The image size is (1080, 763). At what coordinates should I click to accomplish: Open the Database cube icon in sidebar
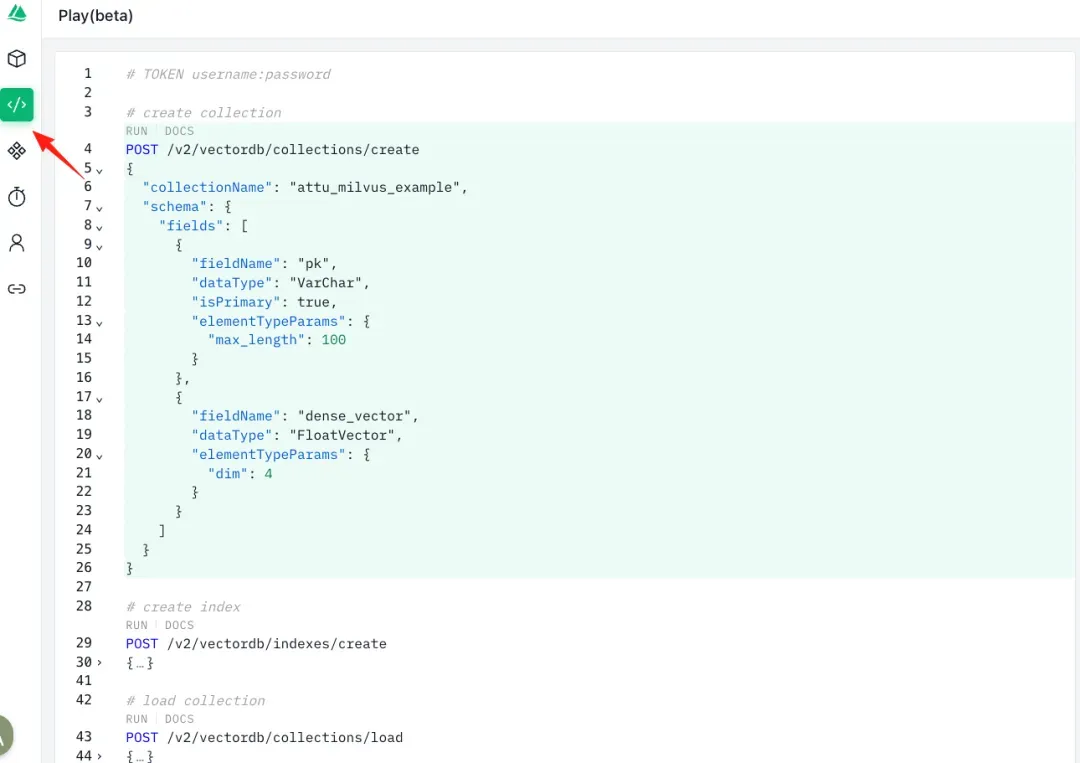tap(16, 58)
